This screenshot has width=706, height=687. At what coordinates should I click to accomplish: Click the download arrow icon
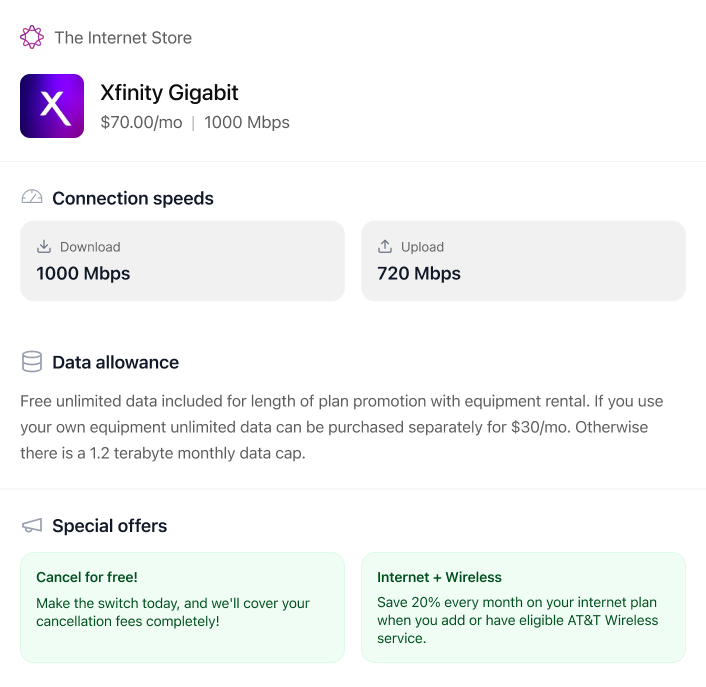(44, 247)
